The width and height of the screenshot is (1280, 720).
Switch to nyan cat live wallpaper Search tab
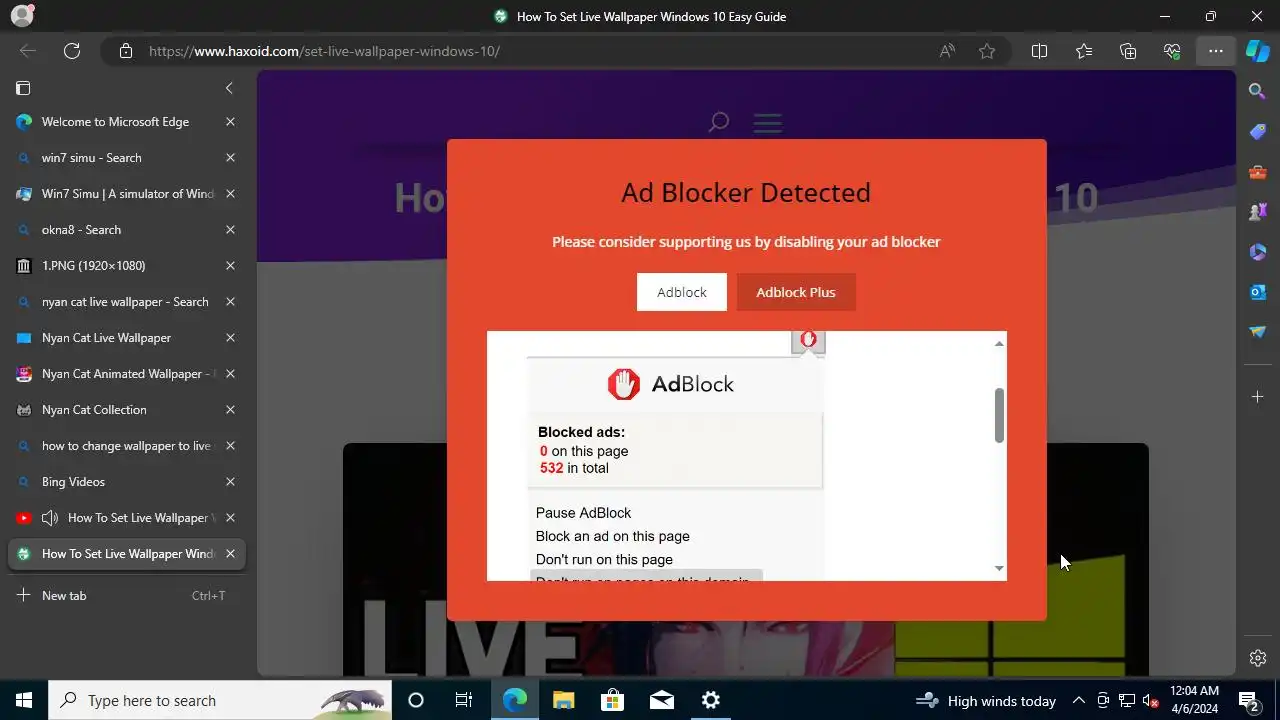tap(125, 302)
